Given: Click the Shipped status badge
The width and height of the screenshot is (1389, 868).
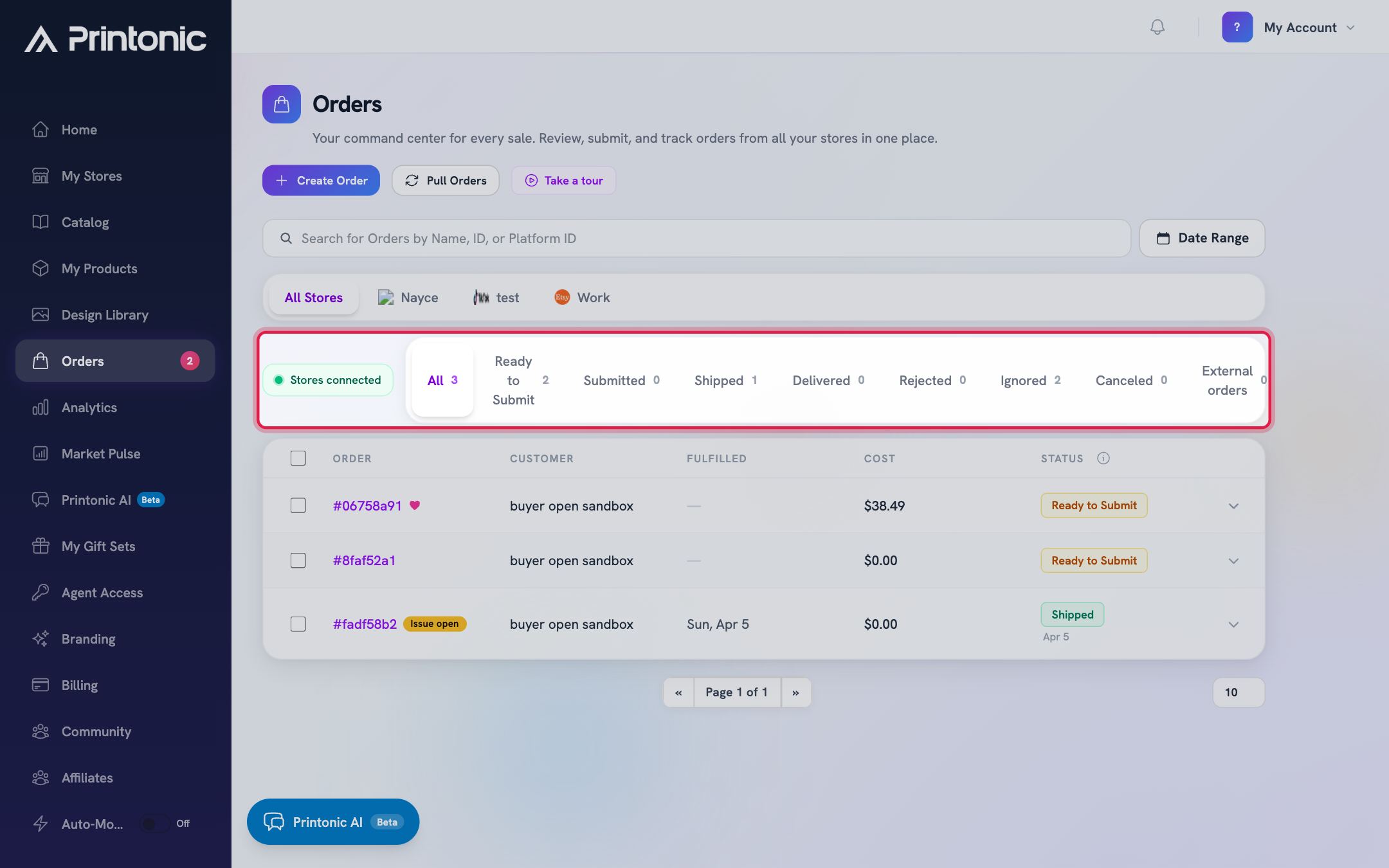Looking at the screenshot, I should point(1072,614).
